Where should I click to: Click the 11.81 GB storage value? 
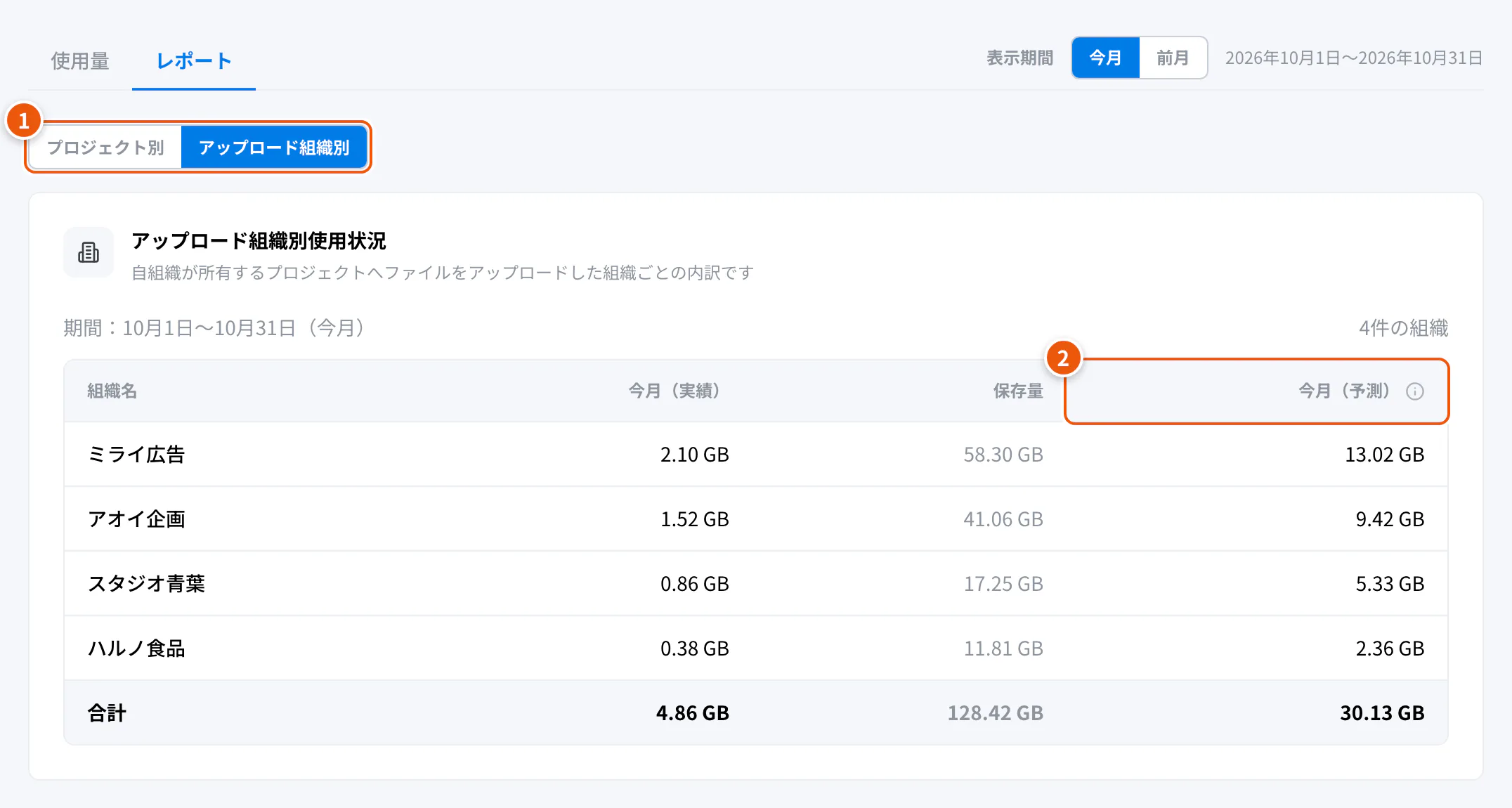click(1003, 649)
